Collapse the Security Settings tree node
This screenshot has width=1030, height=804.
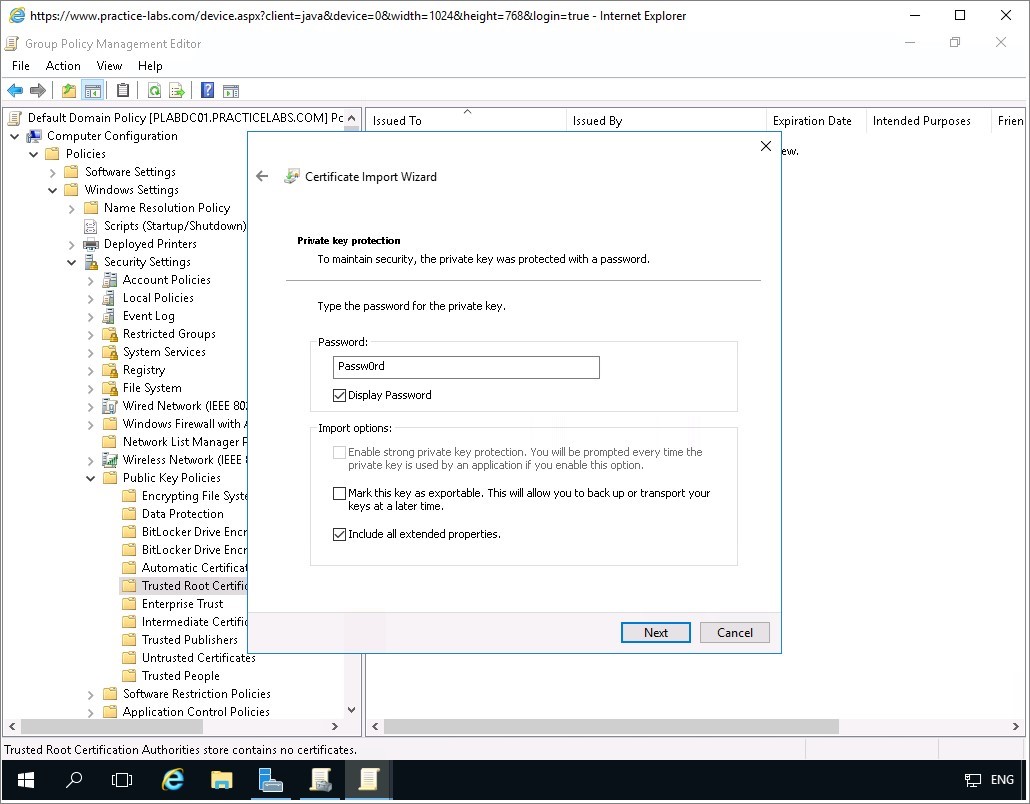tap(72, 262)
